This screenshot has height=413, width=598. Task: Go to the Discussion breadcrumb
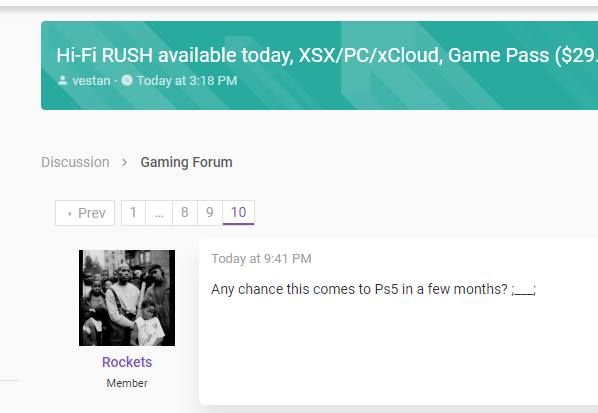[75, 162]
